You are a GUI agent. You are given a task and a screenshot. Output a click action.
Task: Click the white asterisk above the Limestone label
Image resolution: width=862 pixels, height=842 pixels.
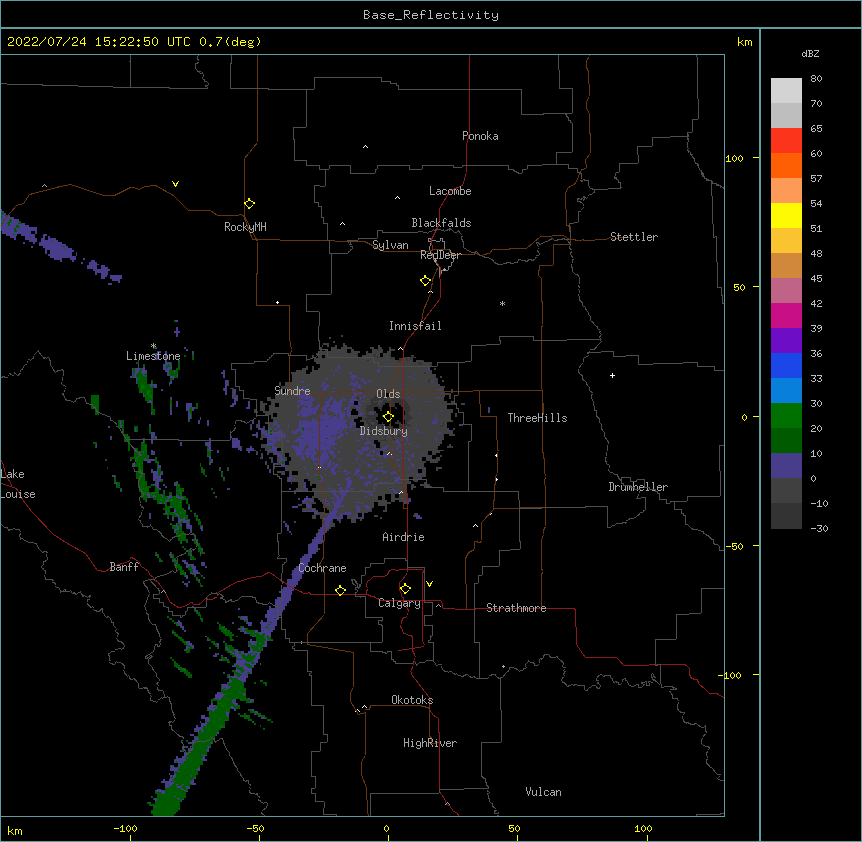153,346
